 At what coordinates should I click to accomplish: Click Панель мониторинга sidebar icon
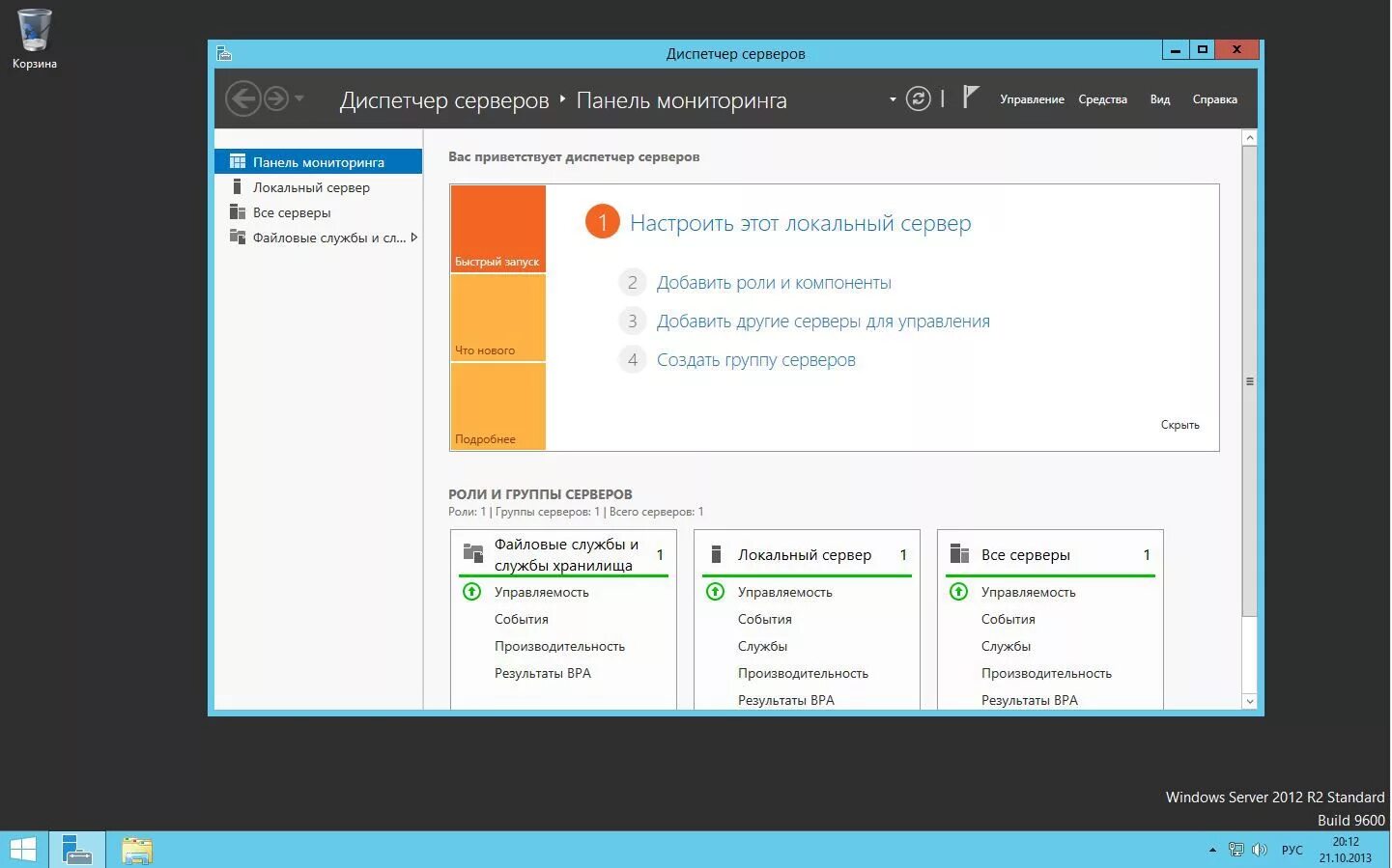click(x=238, y=161)
